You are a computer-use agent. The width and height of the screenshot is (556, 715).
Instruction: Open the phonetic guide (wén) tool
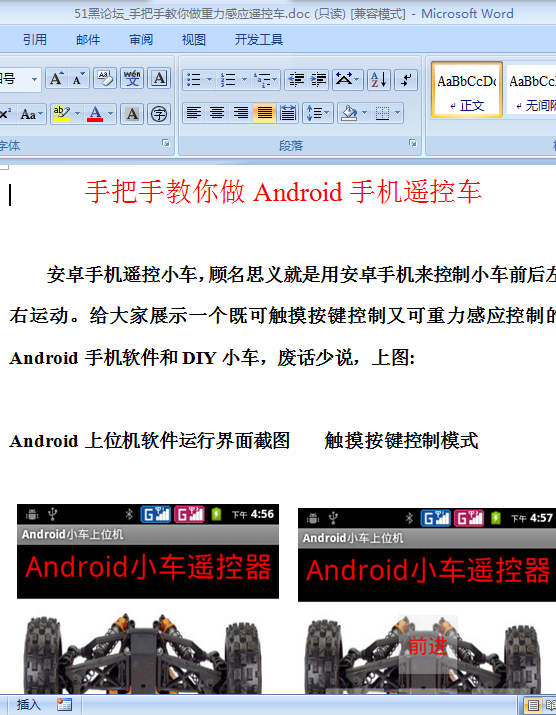pos(132,79)
